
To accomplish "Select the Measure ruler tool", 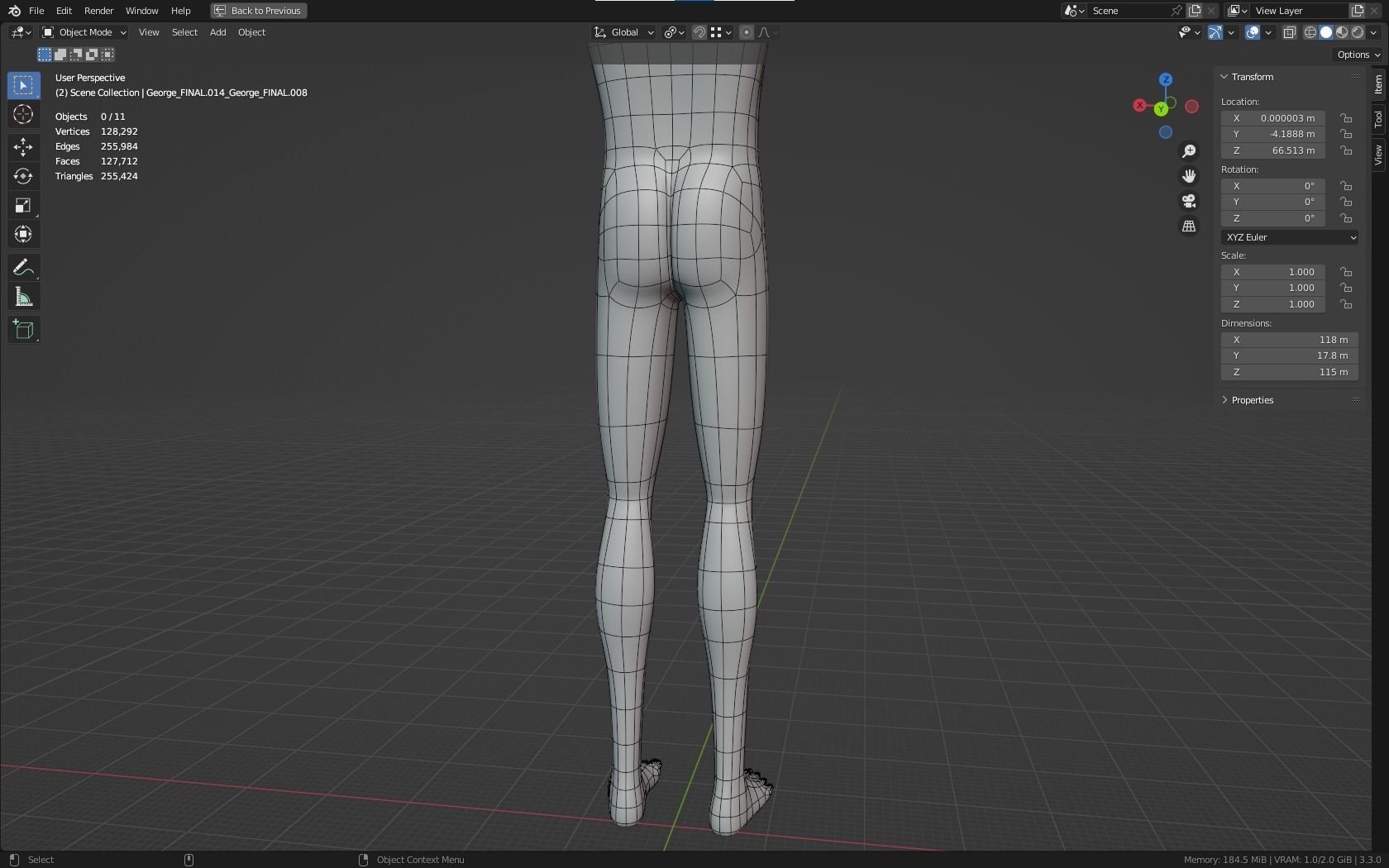I will click(23, 297).
